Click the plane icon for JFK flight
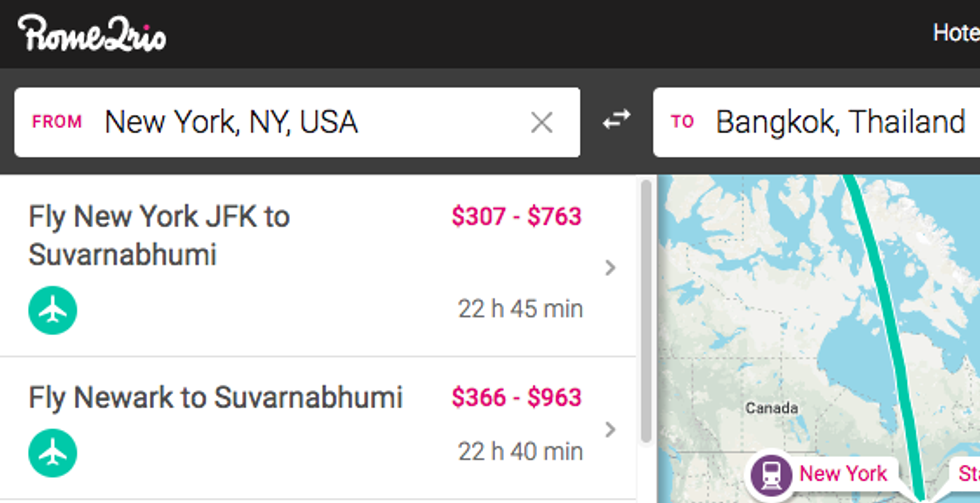Screen dimensions: 980x503 (x=53, y=311)
